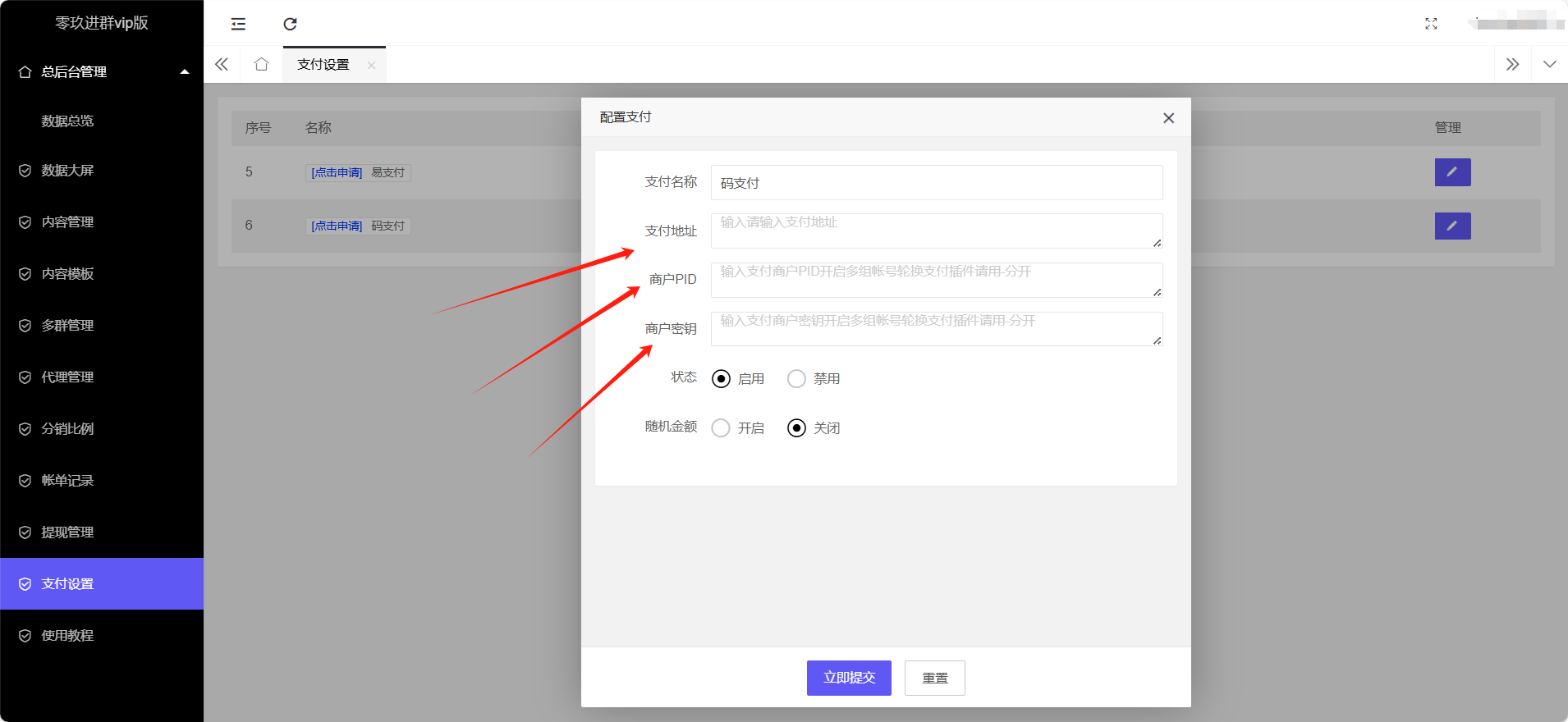Close the 支付设置 tab
The height and width of the screenshot is (722, 1568).
coord(372,65)
